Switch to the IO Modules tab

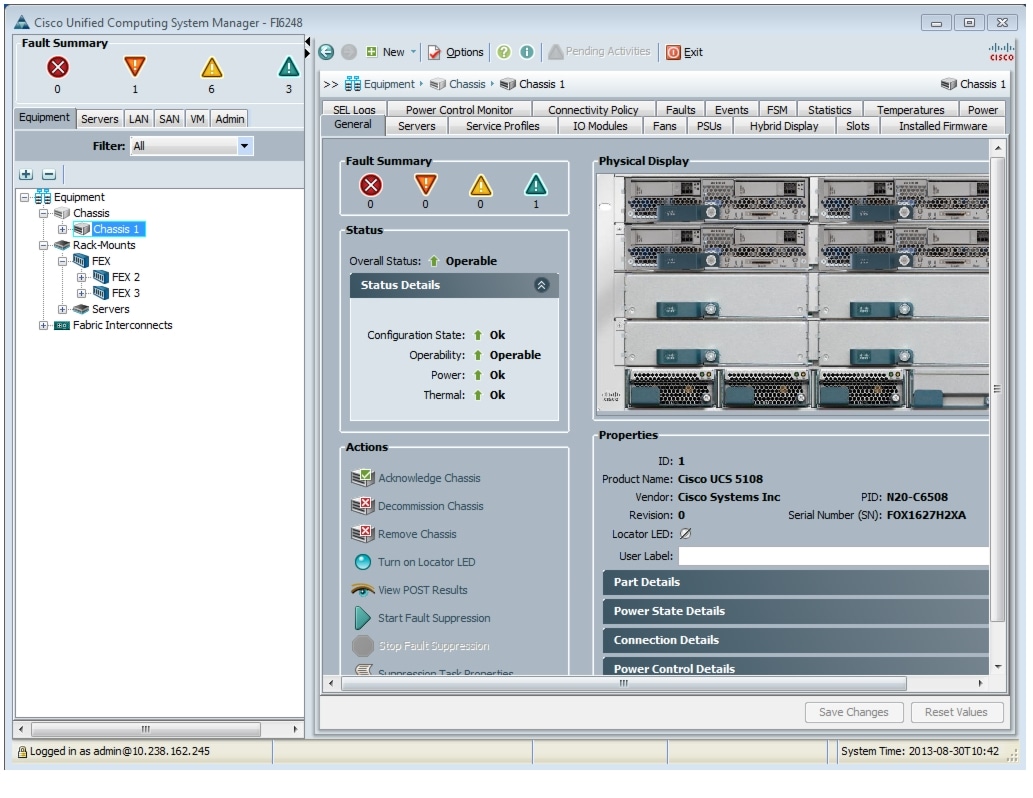click(x=600, y=126)
